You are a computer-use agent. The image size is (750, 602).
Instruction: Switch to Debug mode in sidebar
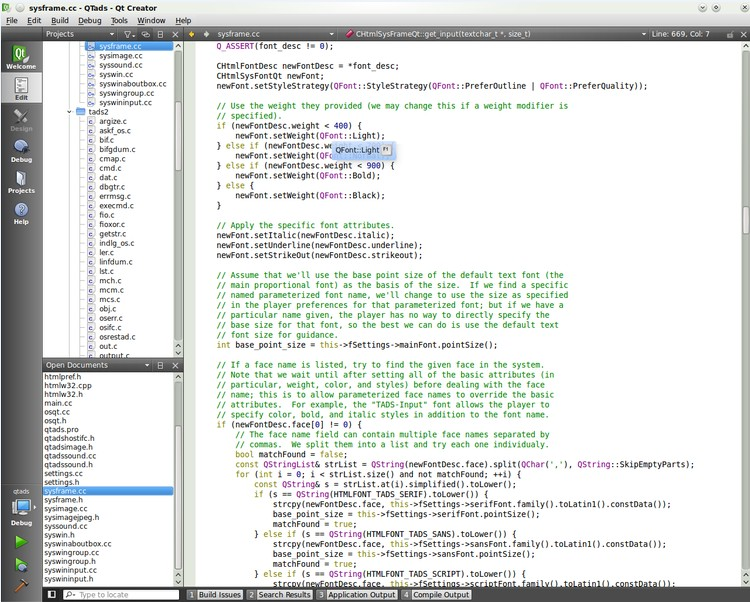click(x=21, y=151)
